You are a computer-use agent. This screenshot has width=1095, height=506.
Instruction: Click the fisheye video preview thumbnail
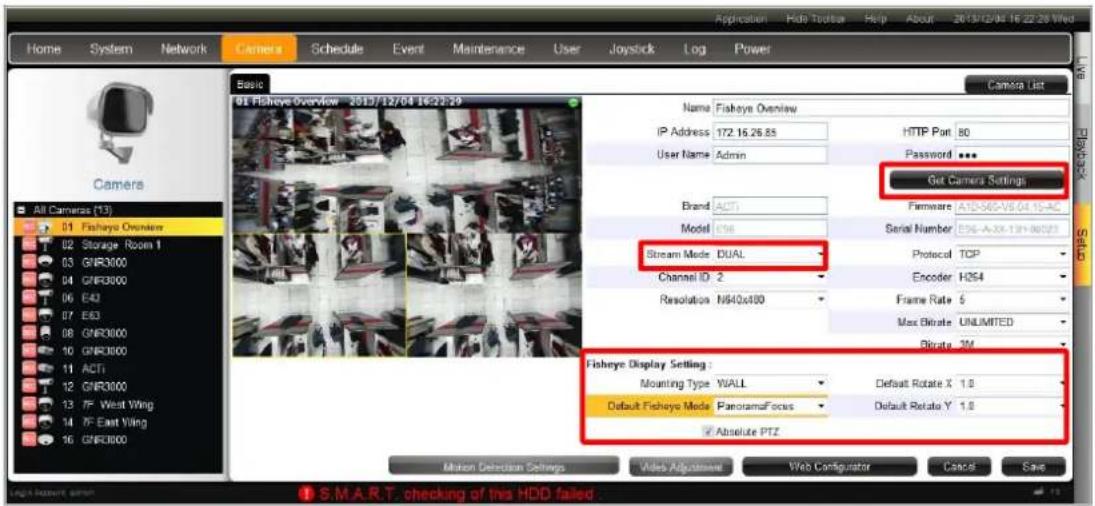pyautogui.click(x=407, y=227)
